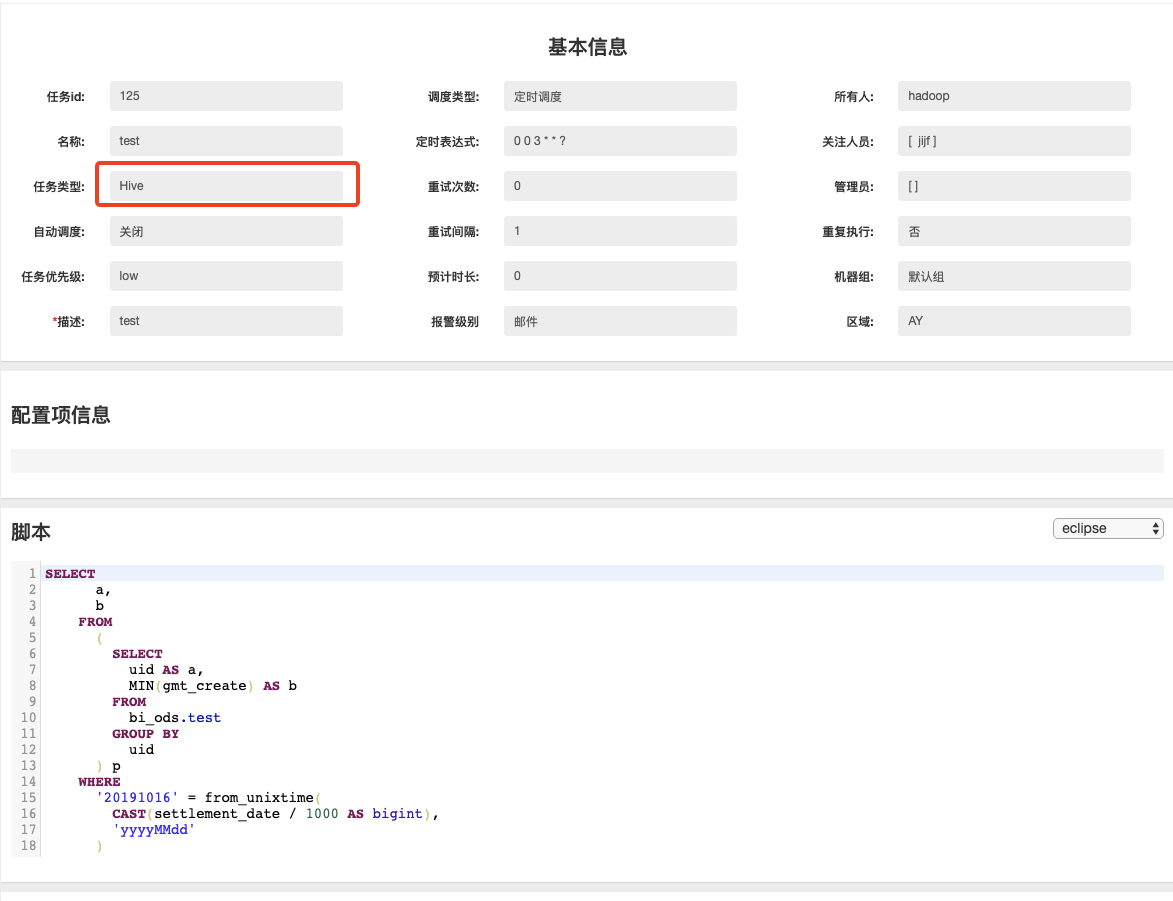
Task: Click the 区域 field showing AY
Action: pos(1014,321)
